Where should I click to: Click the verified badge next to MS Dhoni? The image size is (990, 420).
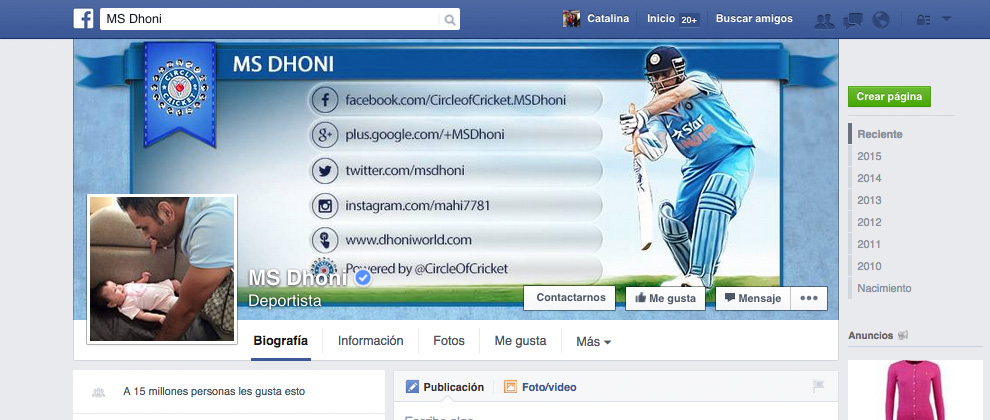(x=362, y=279)
